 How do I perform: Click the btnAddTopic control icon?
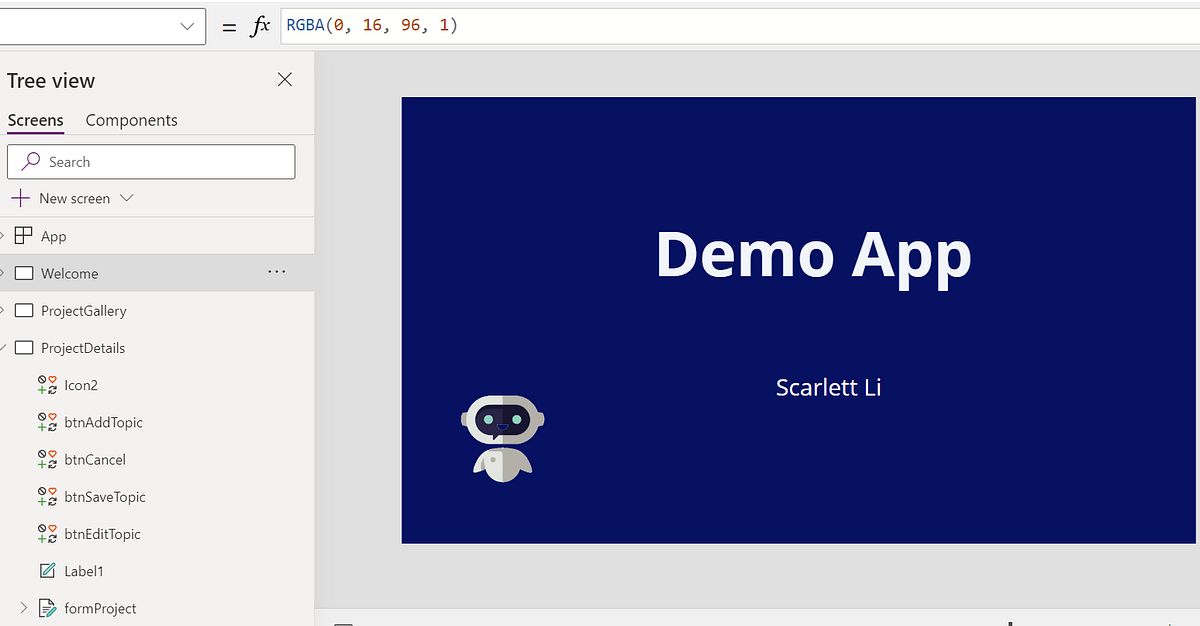point(47,422)
